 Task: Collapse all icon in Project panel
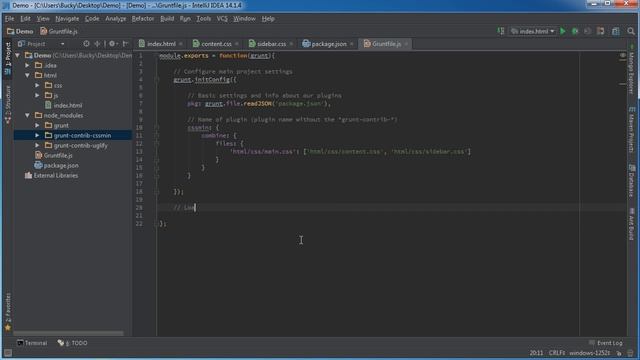[x=97, y=44]
